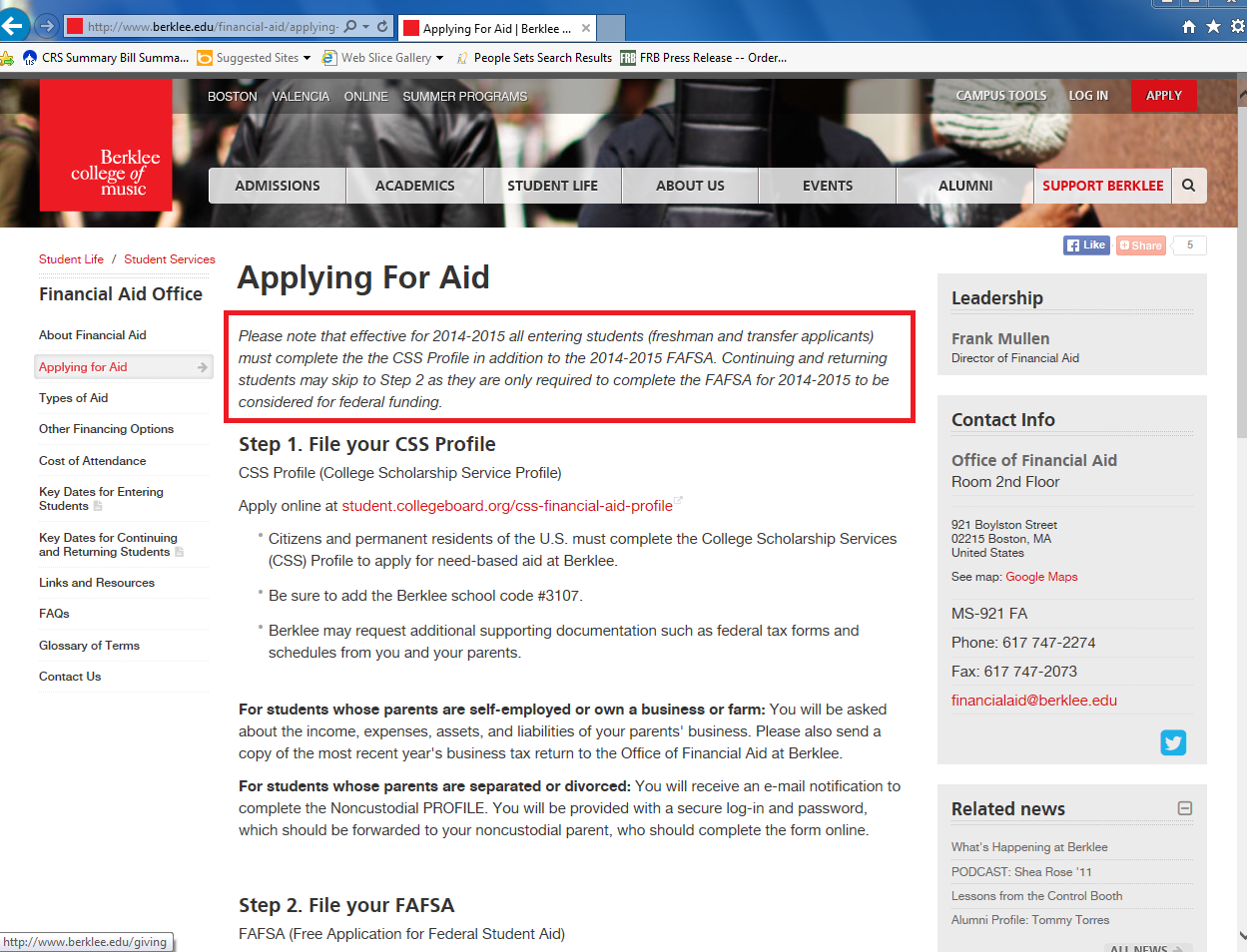Image resolution: width=1247 pixels, height=952 pixels.
Task: Click the site search magnifier icon
Action: 1188,186
